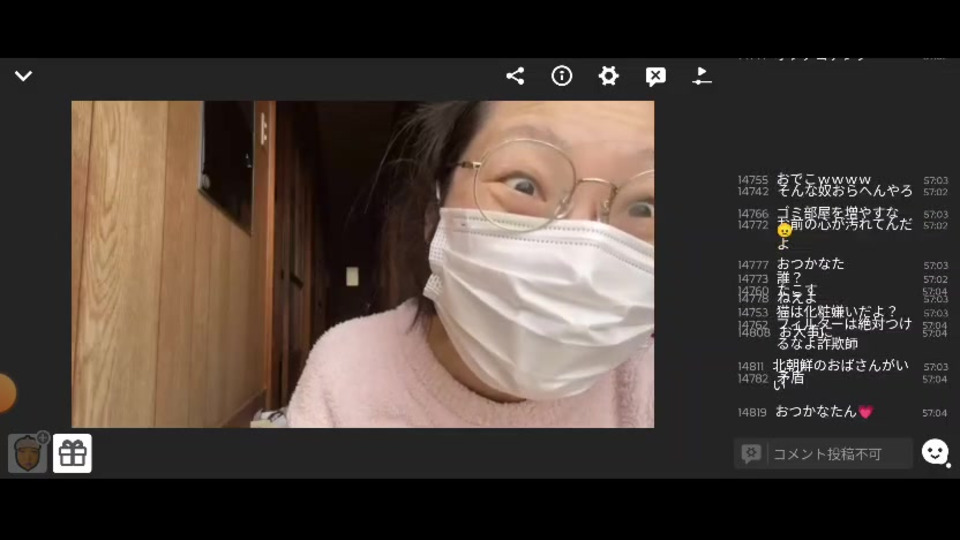Open the settings gear
Viewport: 960px width, 540px height.
(x=608, y=76)
